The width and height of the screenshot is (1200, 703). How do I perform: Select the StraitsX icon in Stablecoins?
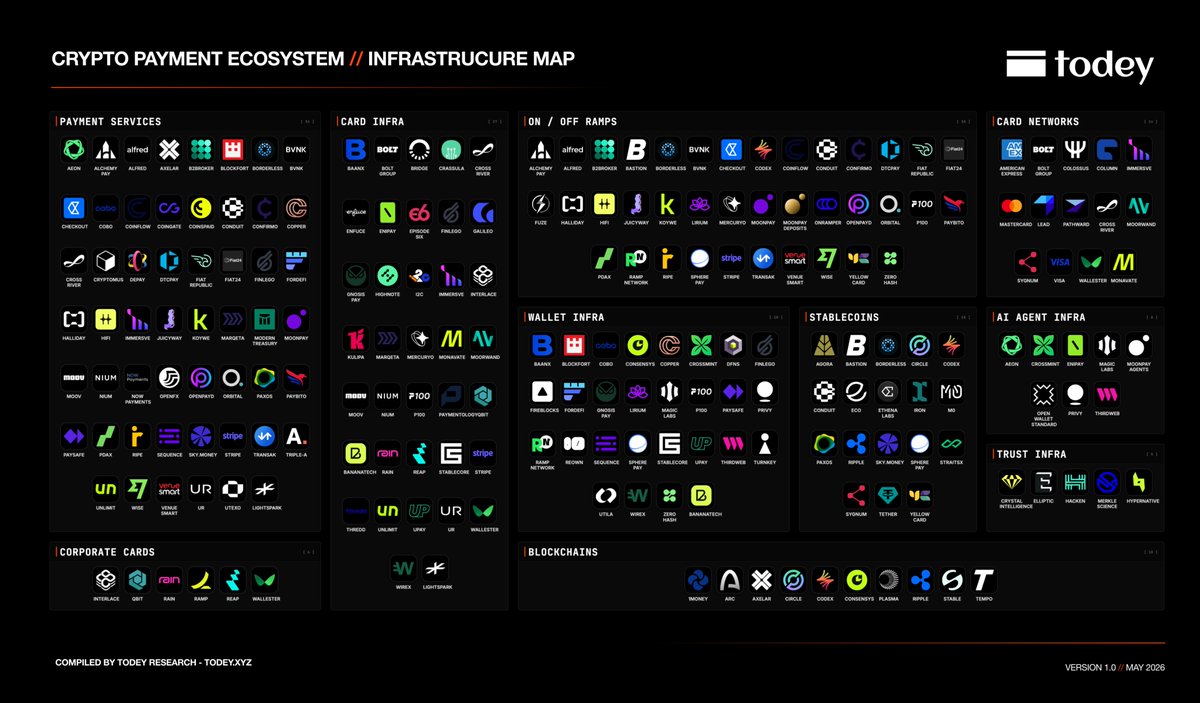951,443
